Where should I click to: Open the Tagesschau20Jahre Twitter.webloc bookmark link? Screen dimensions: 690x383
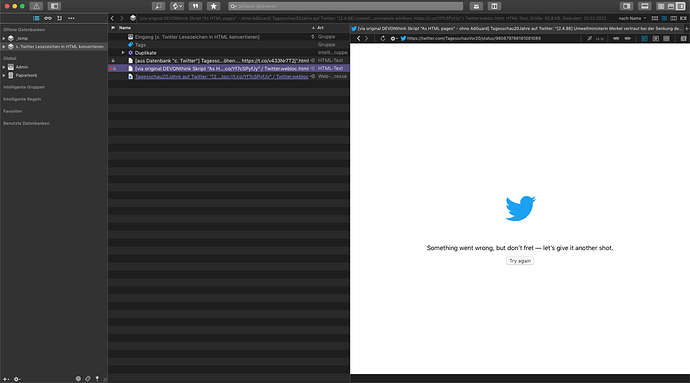(221, 77)
